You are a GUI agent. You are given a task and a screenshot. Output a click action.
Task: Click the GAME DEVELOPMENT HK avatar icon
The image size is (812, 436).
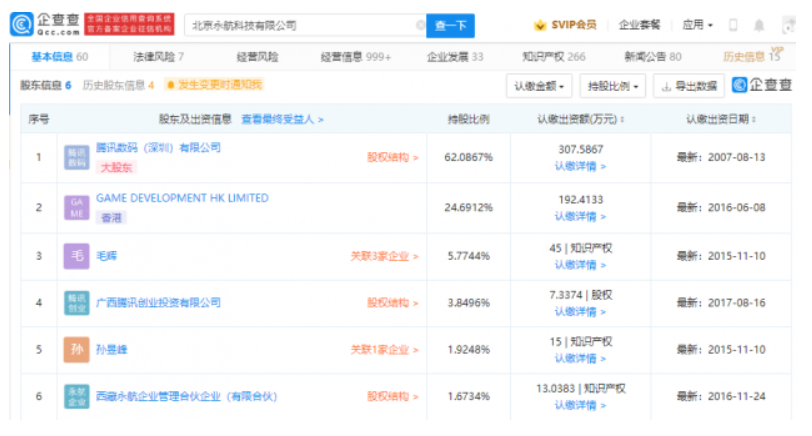pyautogui.click(x=77, y=208)
